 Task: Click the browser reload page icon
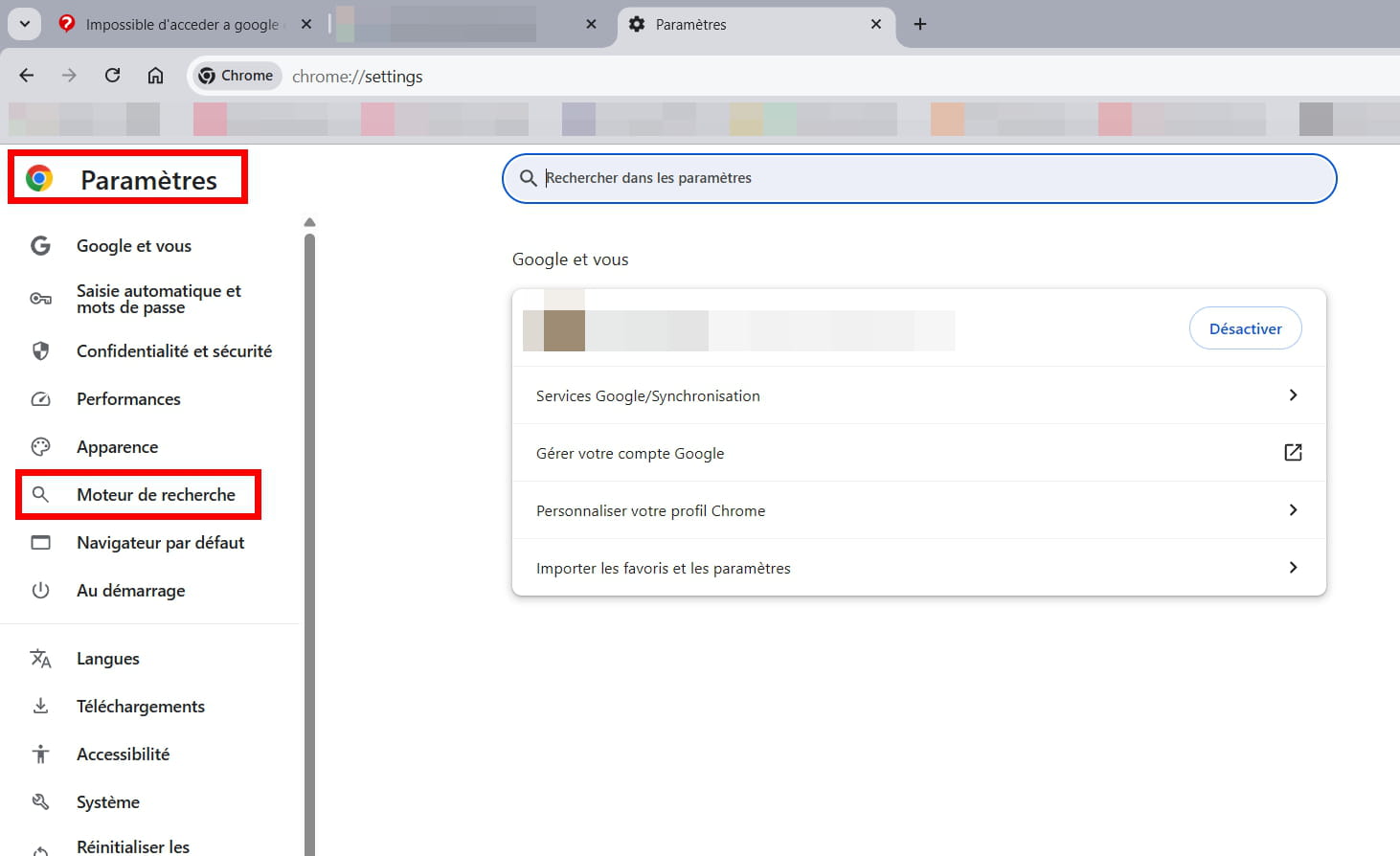(x=112, y=76)
